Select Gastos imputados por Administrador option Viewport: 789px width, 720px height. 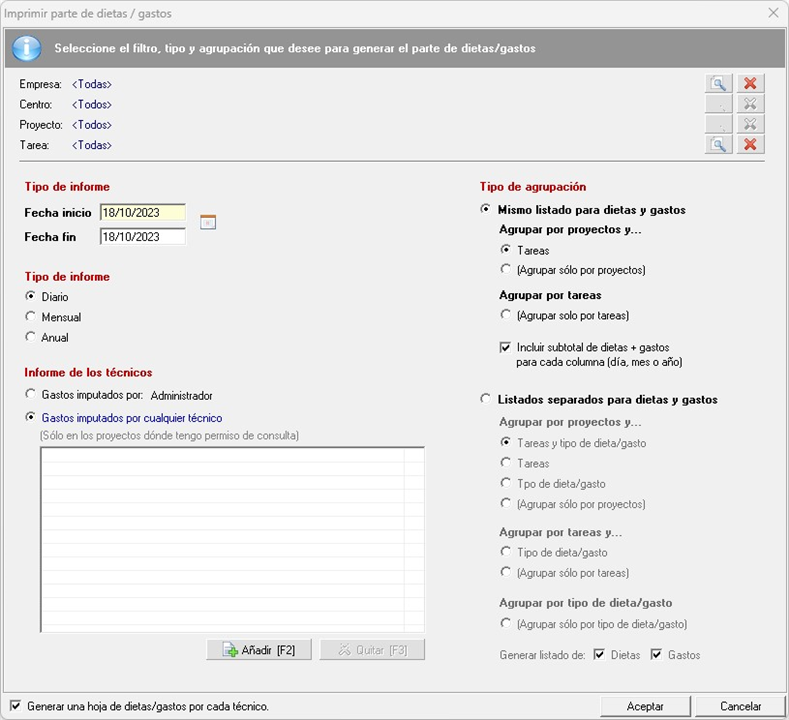(x=31, y=395)
